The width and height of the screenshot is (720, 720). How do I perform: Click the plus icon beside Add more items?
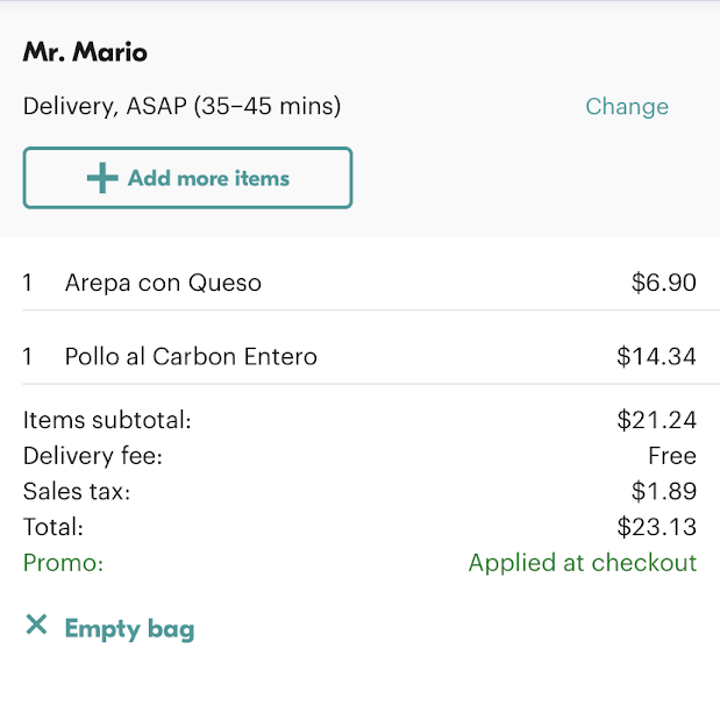[x=102, y=179]
